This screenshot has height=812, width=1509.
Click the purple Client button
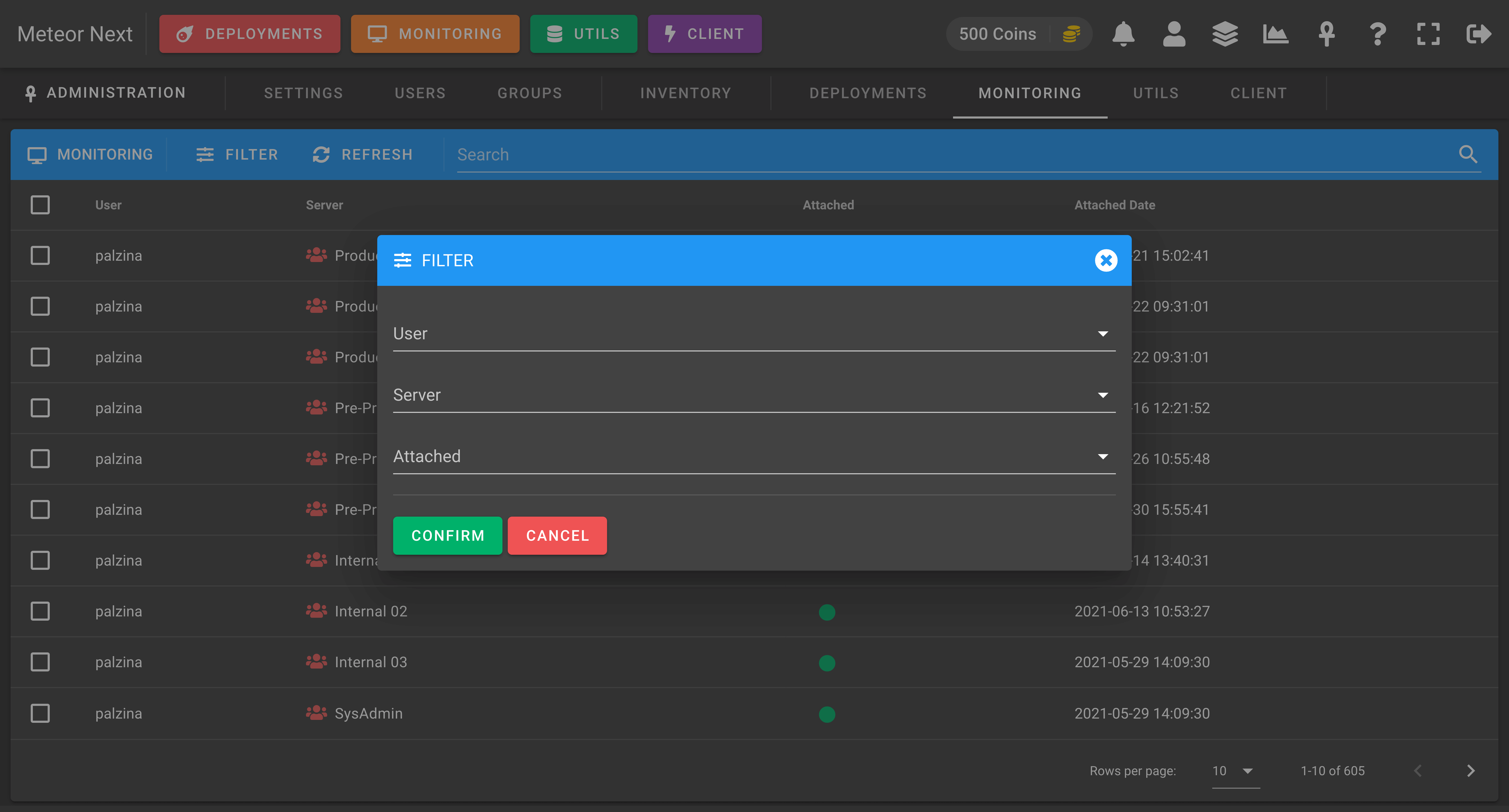click(705, 34)
